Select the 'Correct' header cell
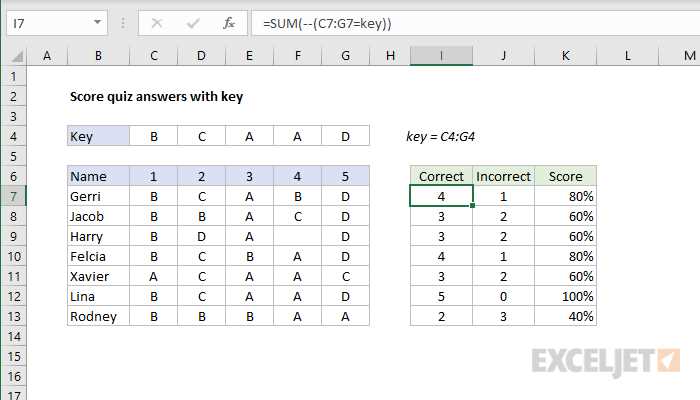 pos(441,176)
